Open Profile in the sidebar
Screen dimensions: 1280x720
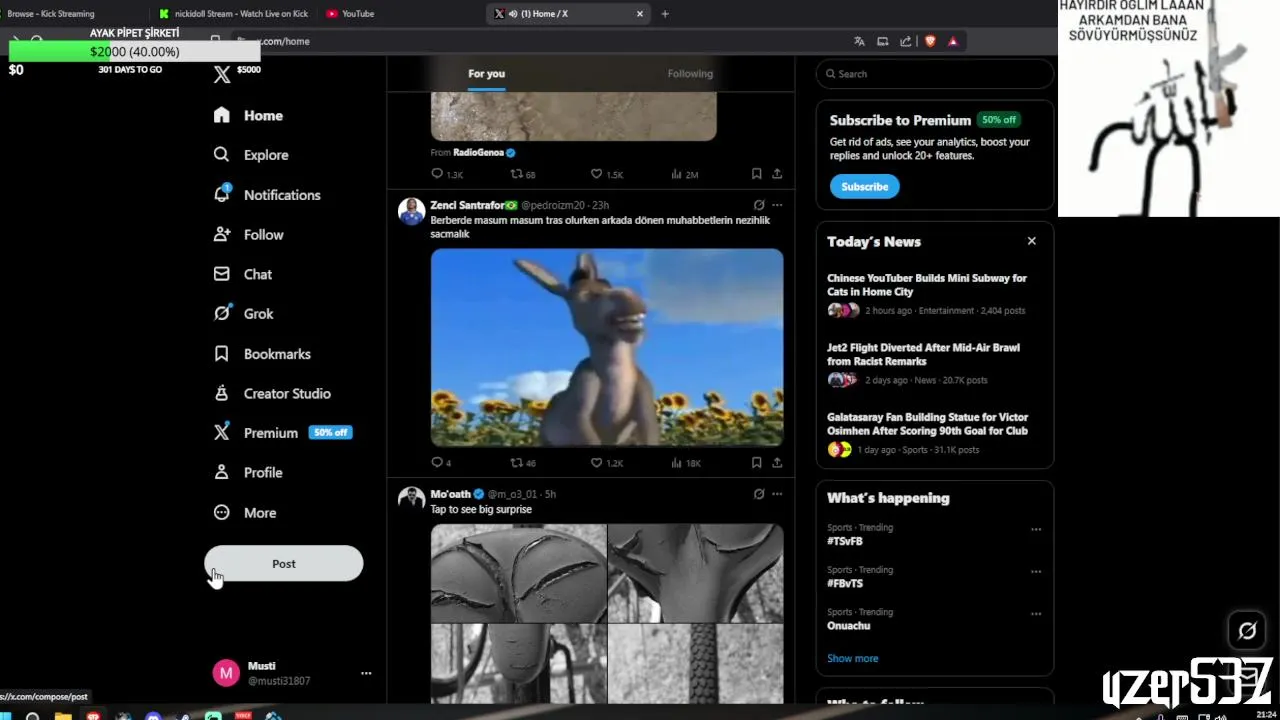[248, 473]
